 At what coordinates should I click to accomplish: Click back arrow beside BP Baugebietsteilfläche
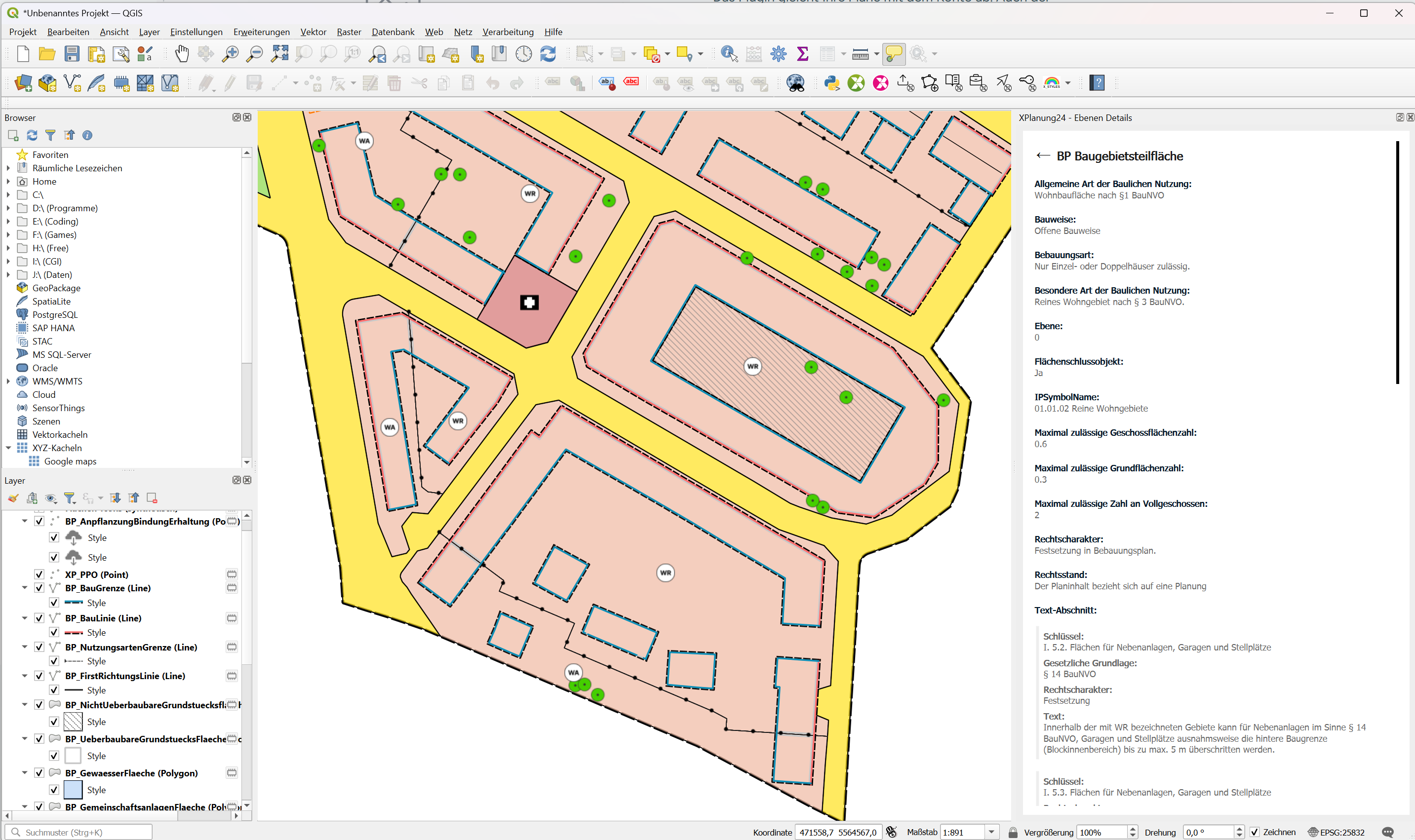(1043, 155)
